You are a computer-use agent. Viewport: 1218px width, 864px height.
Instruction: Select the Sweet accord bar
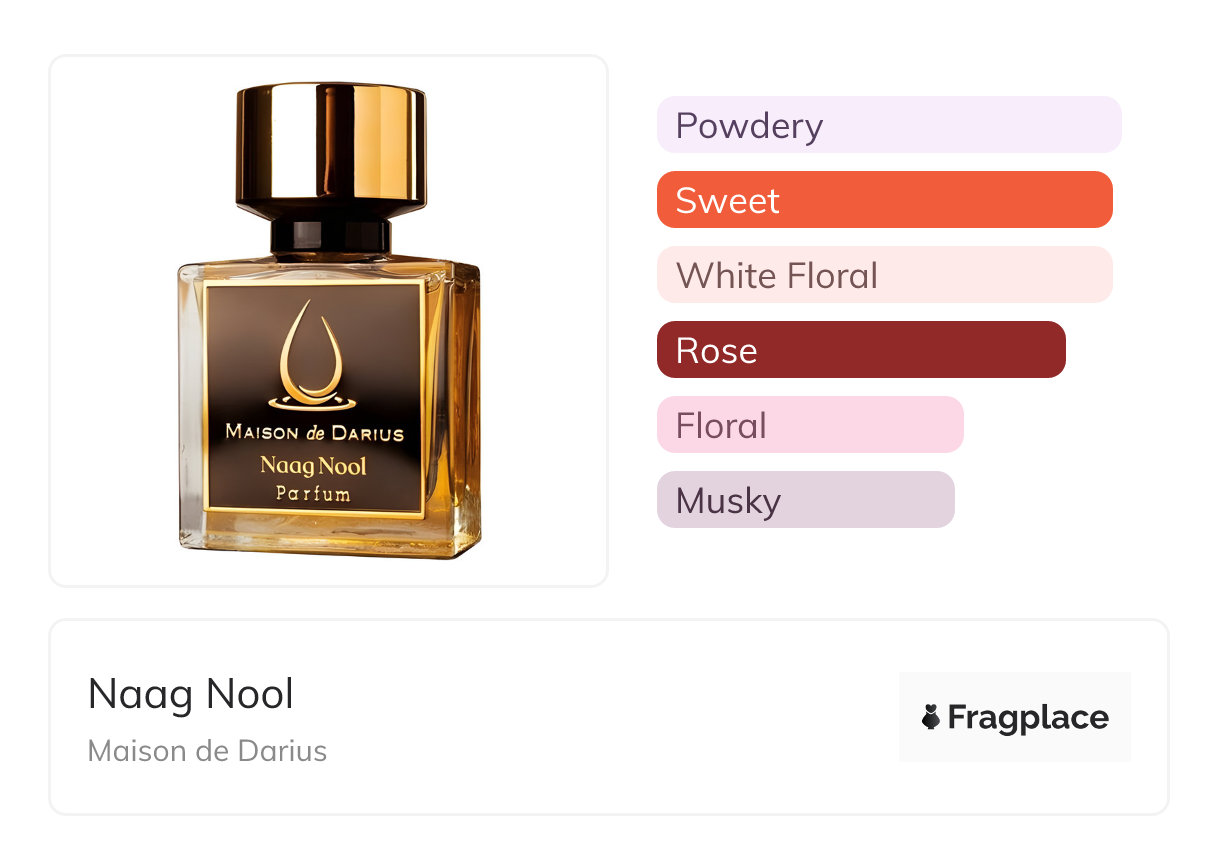tap(885, 200)
